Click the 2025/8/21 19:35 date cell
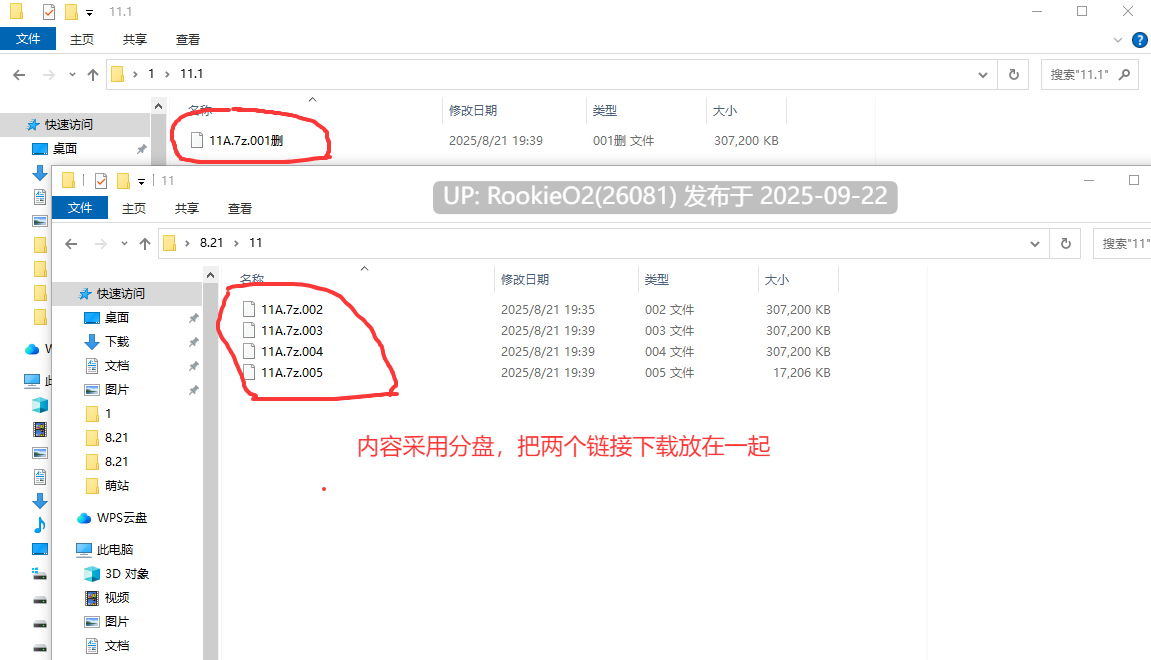1151x660 pixels. tap(548, 309)
